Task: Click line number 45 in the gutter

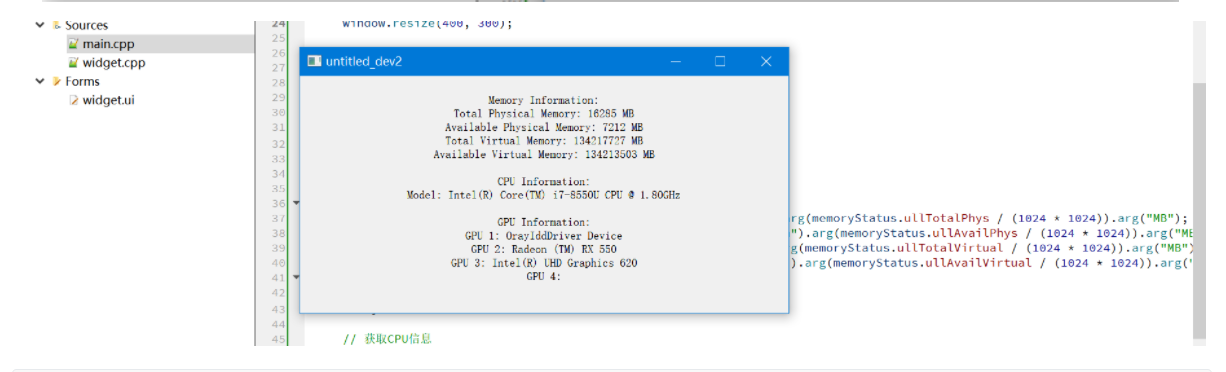Action: [278, 339]
